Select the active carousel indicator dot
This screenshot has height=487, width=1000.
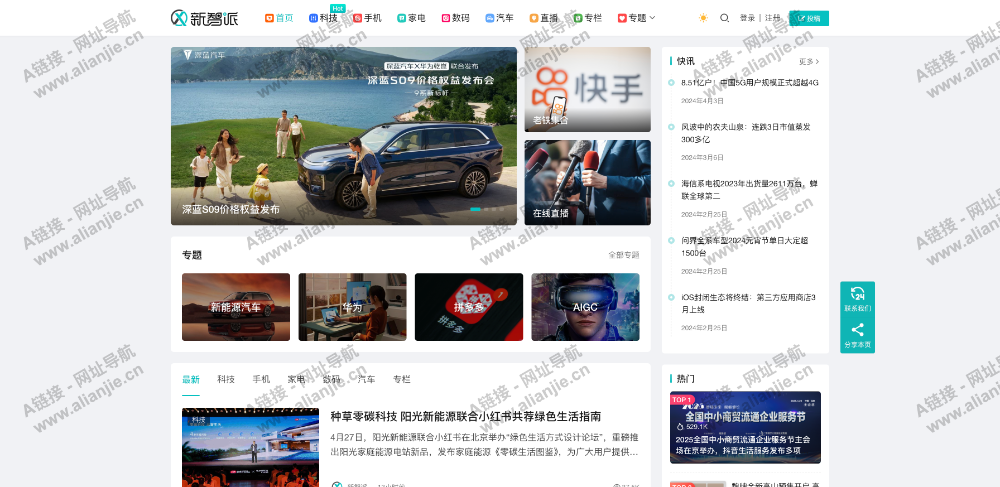475,209
